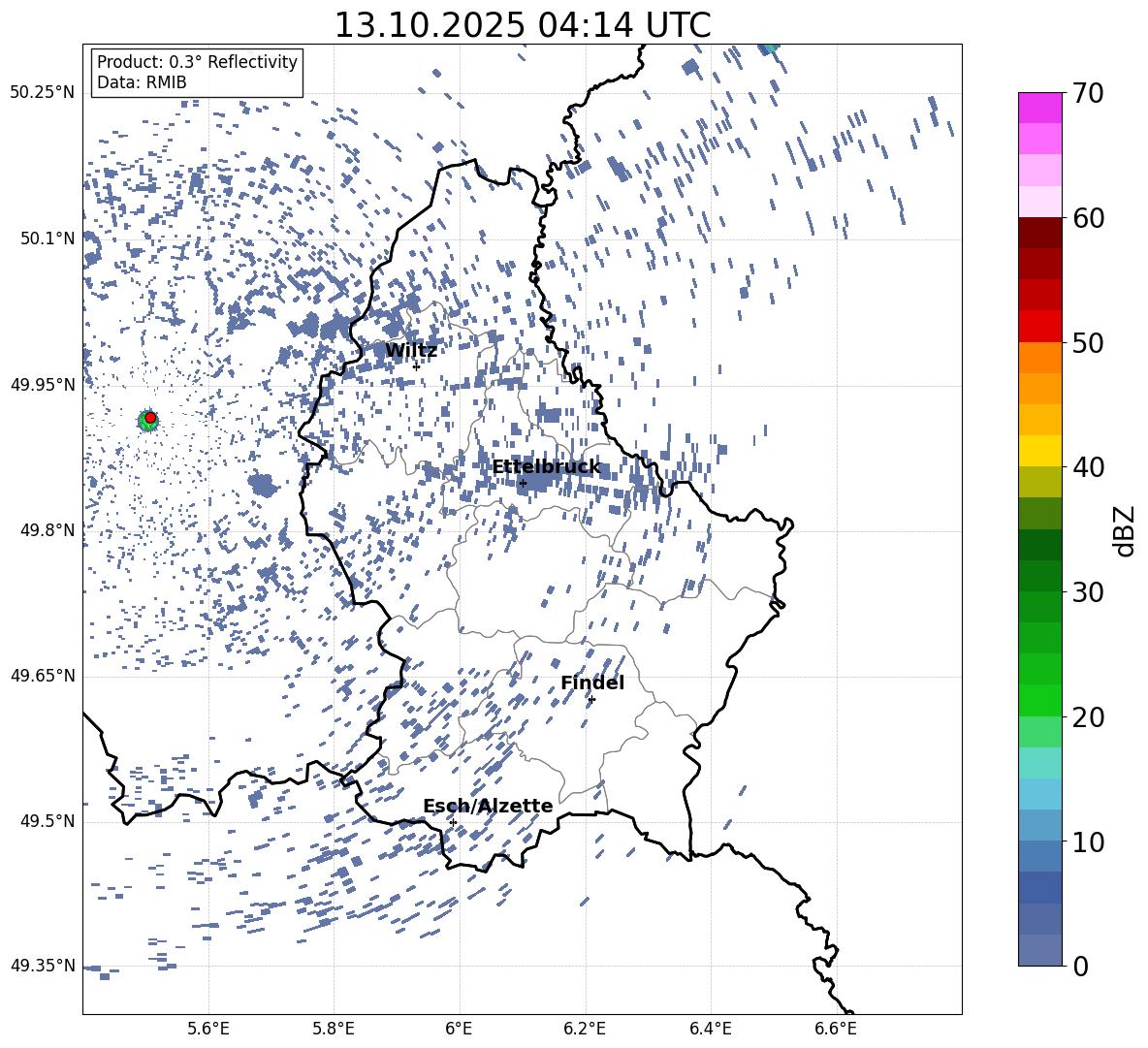This screenshot has height=1048, width=1148.
Task: Click the 49.95°N latitude label
Action: [x=43, y=385]
